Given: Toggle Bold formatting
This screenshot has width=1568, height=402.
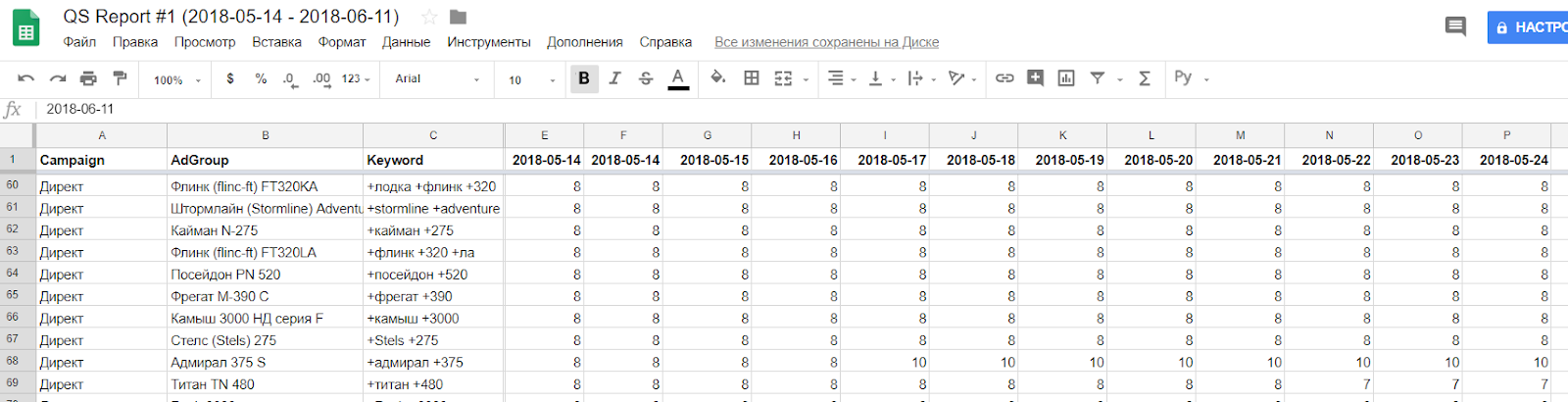Looking at the screenshot, I should coord(584,78).
